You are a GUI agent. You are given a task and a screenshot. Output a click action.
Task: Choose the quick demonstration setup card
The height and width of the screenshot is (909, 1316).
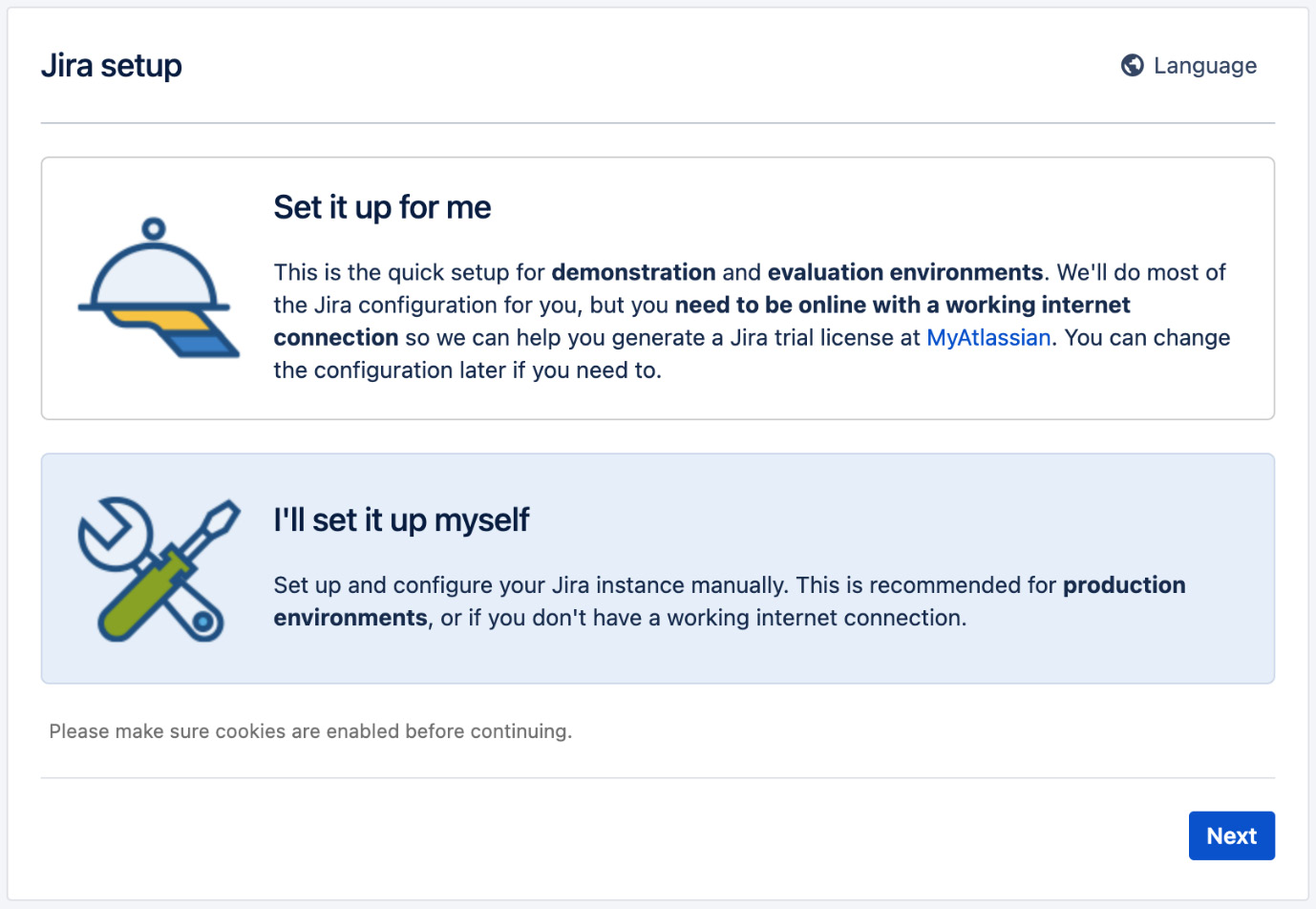[x=657, y=287]
